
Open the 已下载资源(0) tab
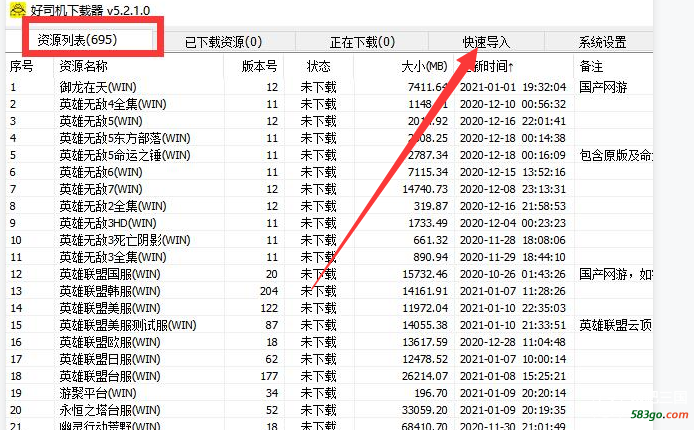coord(224,42)
